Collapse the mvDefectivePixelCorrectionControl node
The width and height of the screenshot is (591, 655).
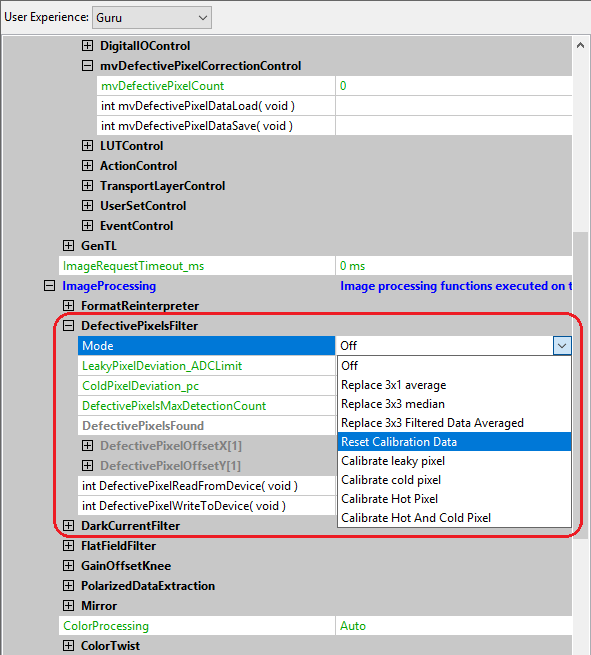[x=87, y=66]
